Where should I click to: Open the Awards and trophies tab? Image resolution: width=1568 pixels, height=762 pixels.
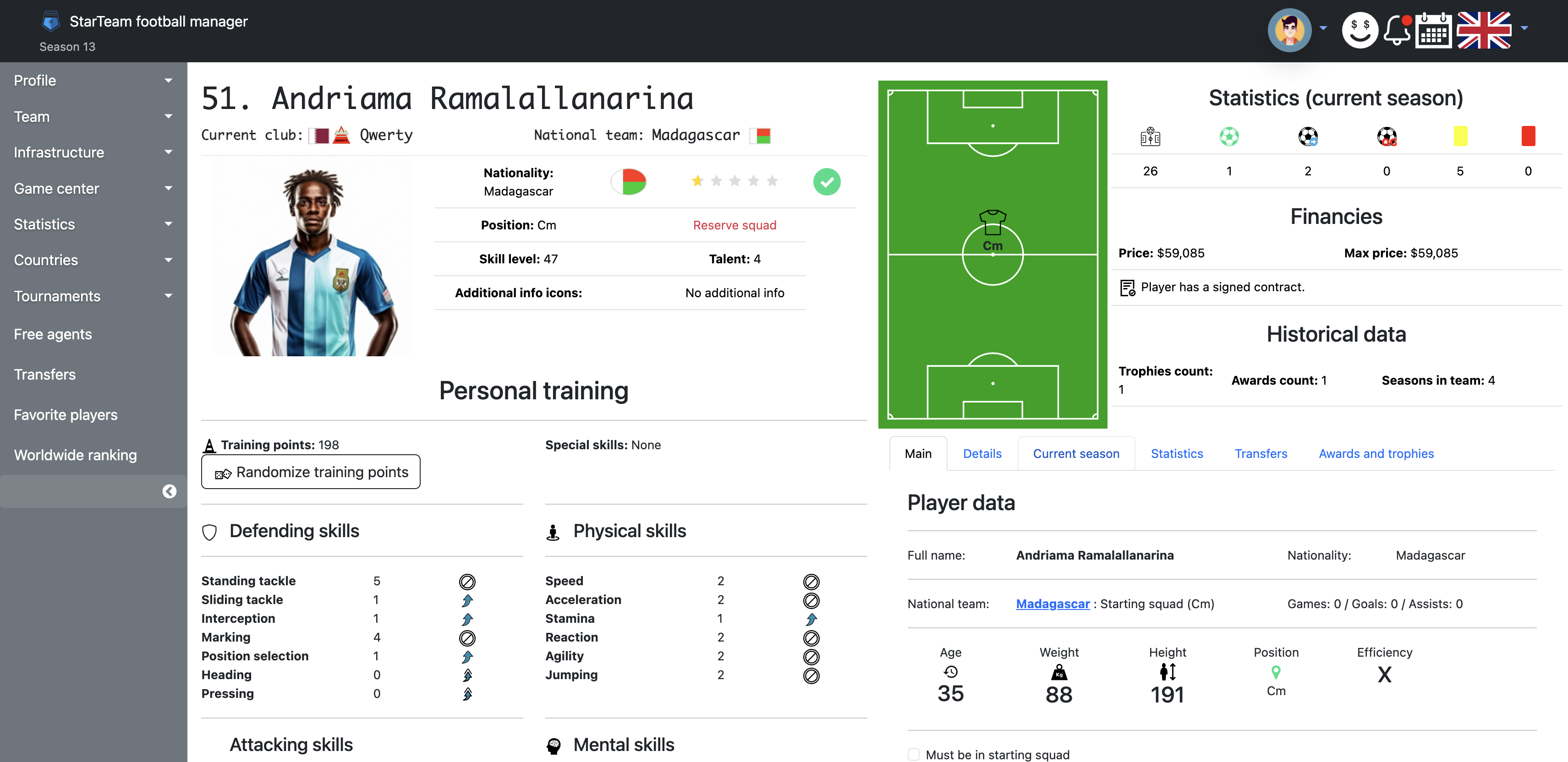click(x=1376, y=454)
